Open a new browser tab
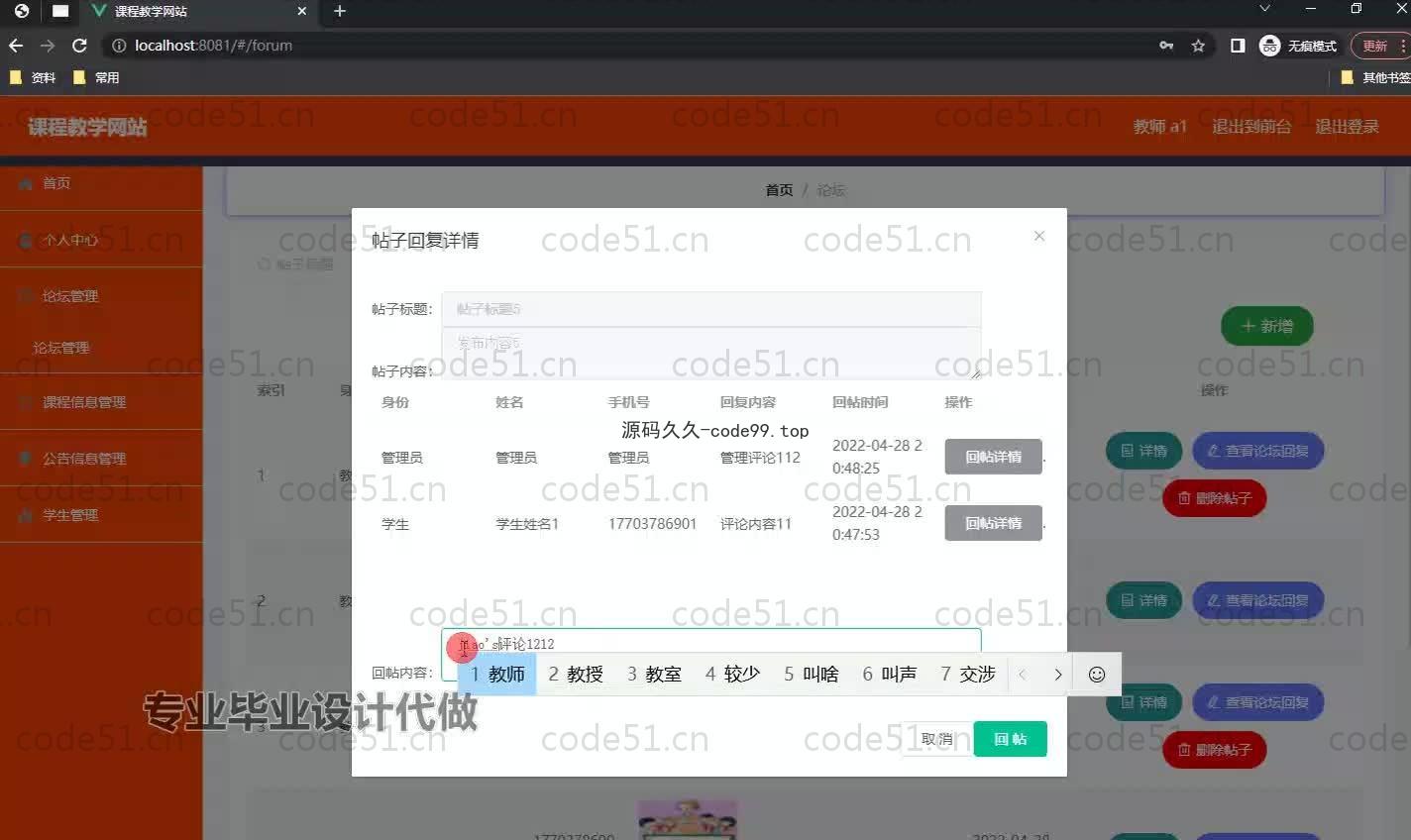This screenshot has width=1411, height=840. tap(340, 11)
